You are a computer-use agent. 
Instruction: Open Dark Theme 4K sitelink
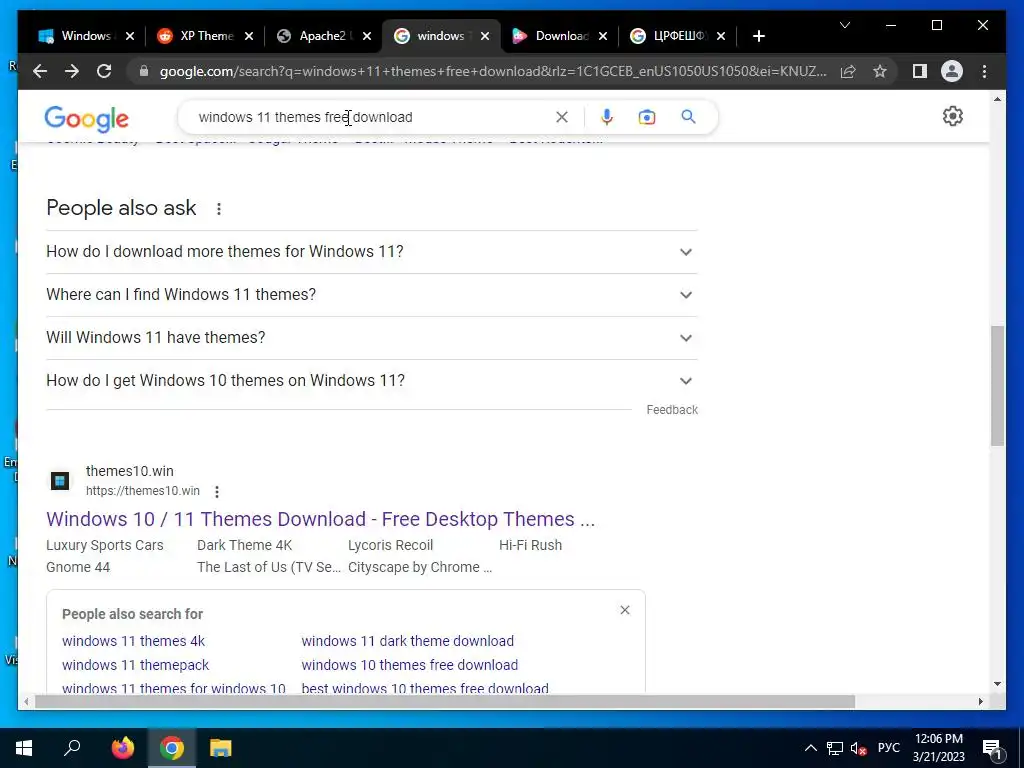click(245, 545)
